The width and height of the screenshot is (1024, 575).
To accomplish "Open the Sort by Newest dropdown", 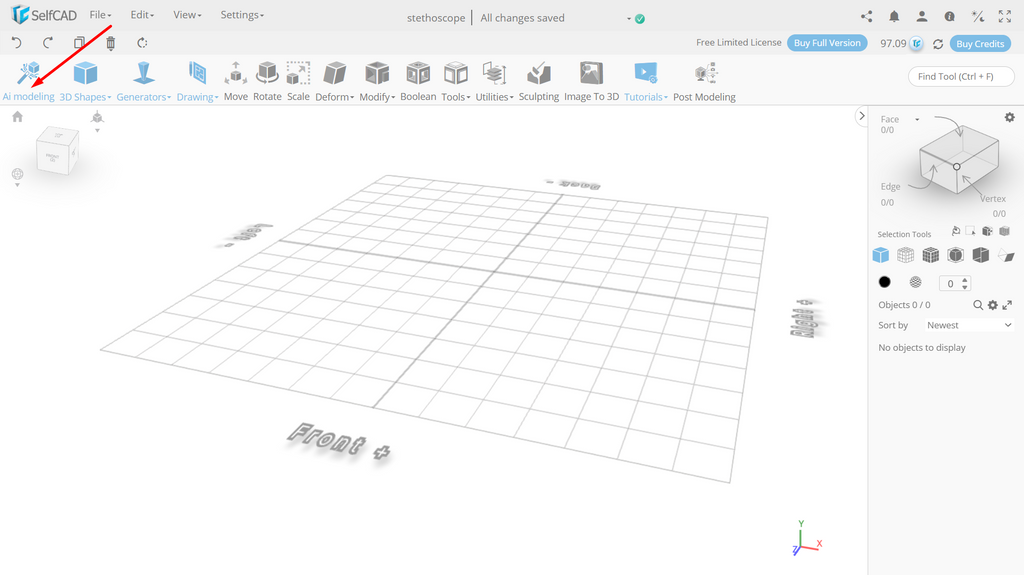I will (969, 325).
